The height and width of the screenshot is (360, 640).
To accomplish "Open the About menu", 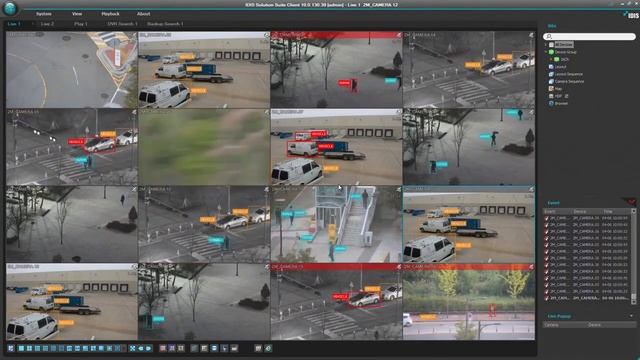I will 143,14.
